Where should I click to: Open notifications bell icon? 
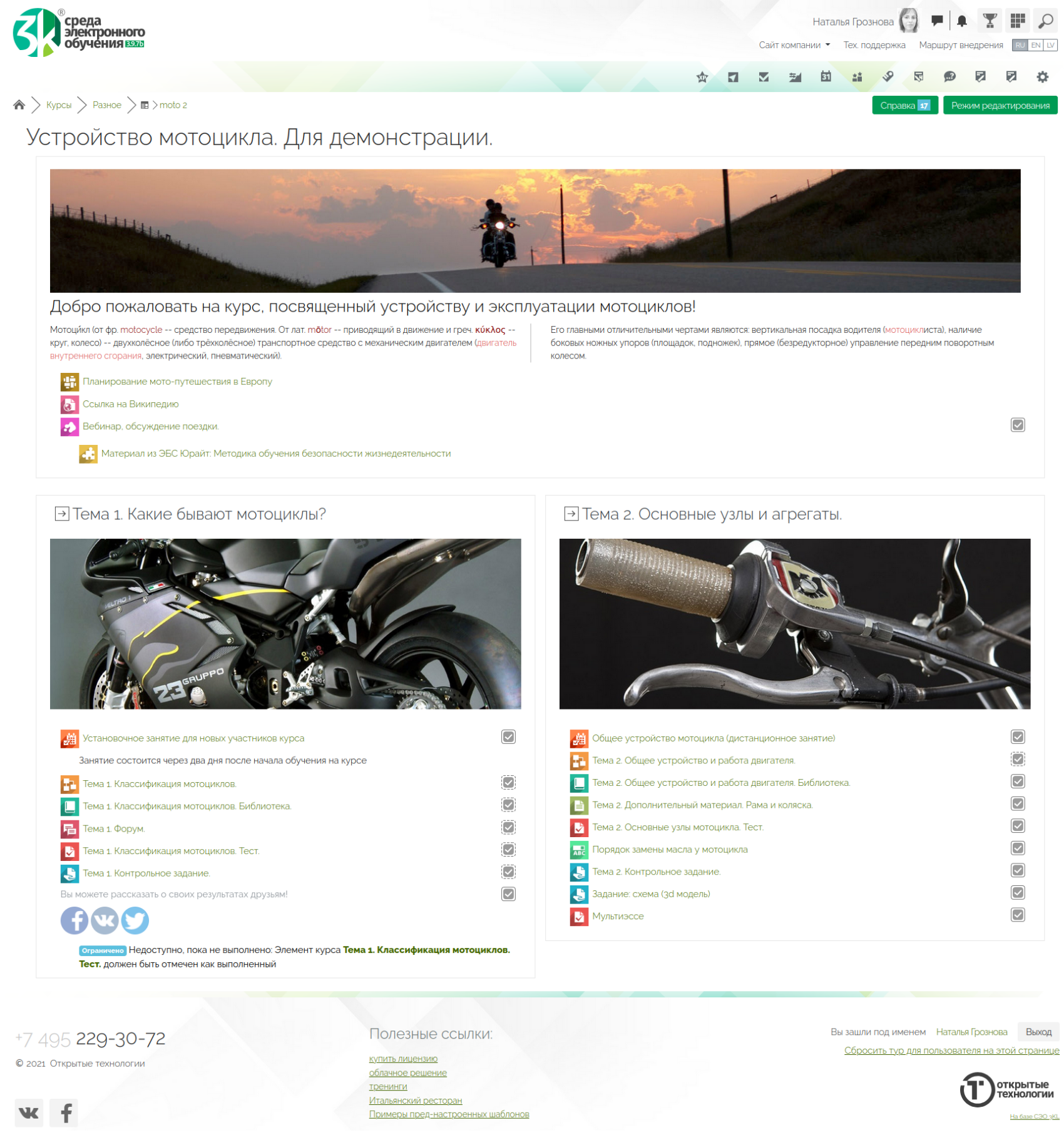click(x=962, y=21)
